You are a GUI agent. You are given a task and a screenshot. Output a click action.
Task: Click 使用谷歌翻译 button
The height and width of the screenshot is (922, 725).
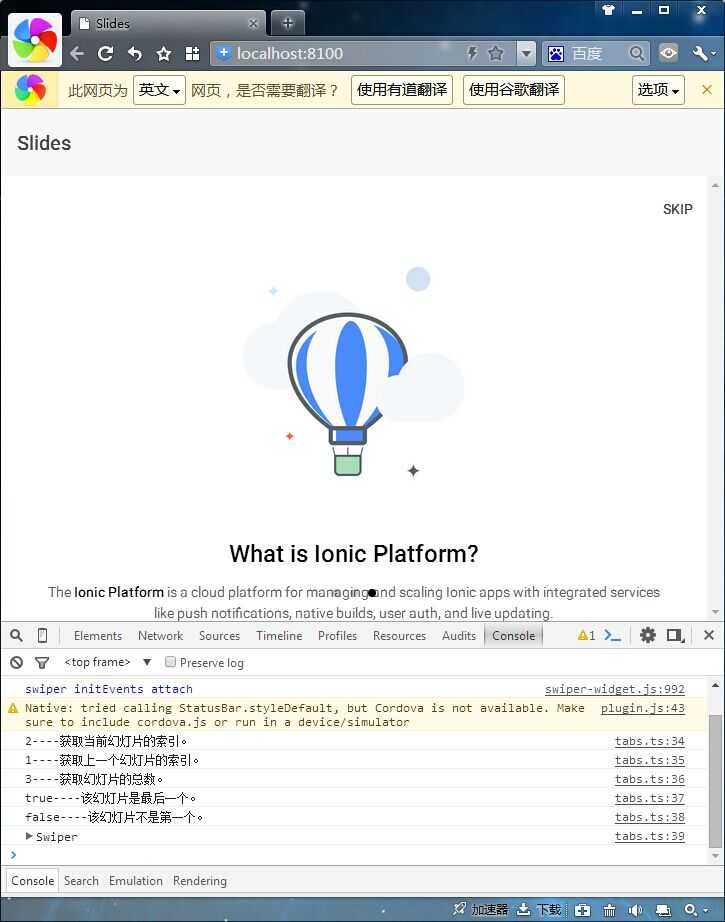click(513, 90)
